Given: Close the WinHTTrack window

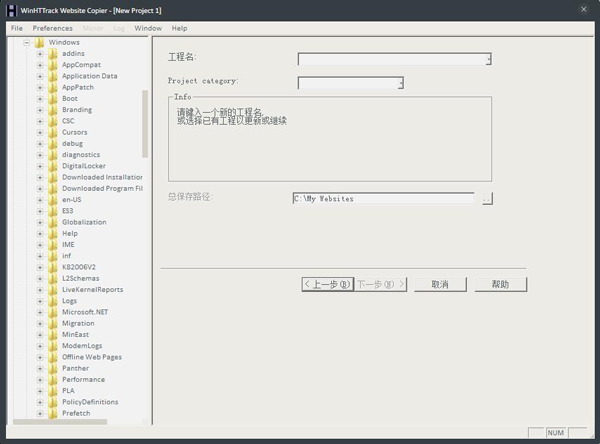Looking at the screenshot, I should (584, 9).
